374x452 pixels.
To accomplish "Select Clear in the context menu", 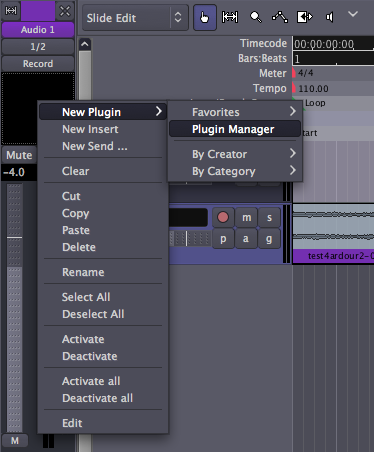I will point(103,171).
